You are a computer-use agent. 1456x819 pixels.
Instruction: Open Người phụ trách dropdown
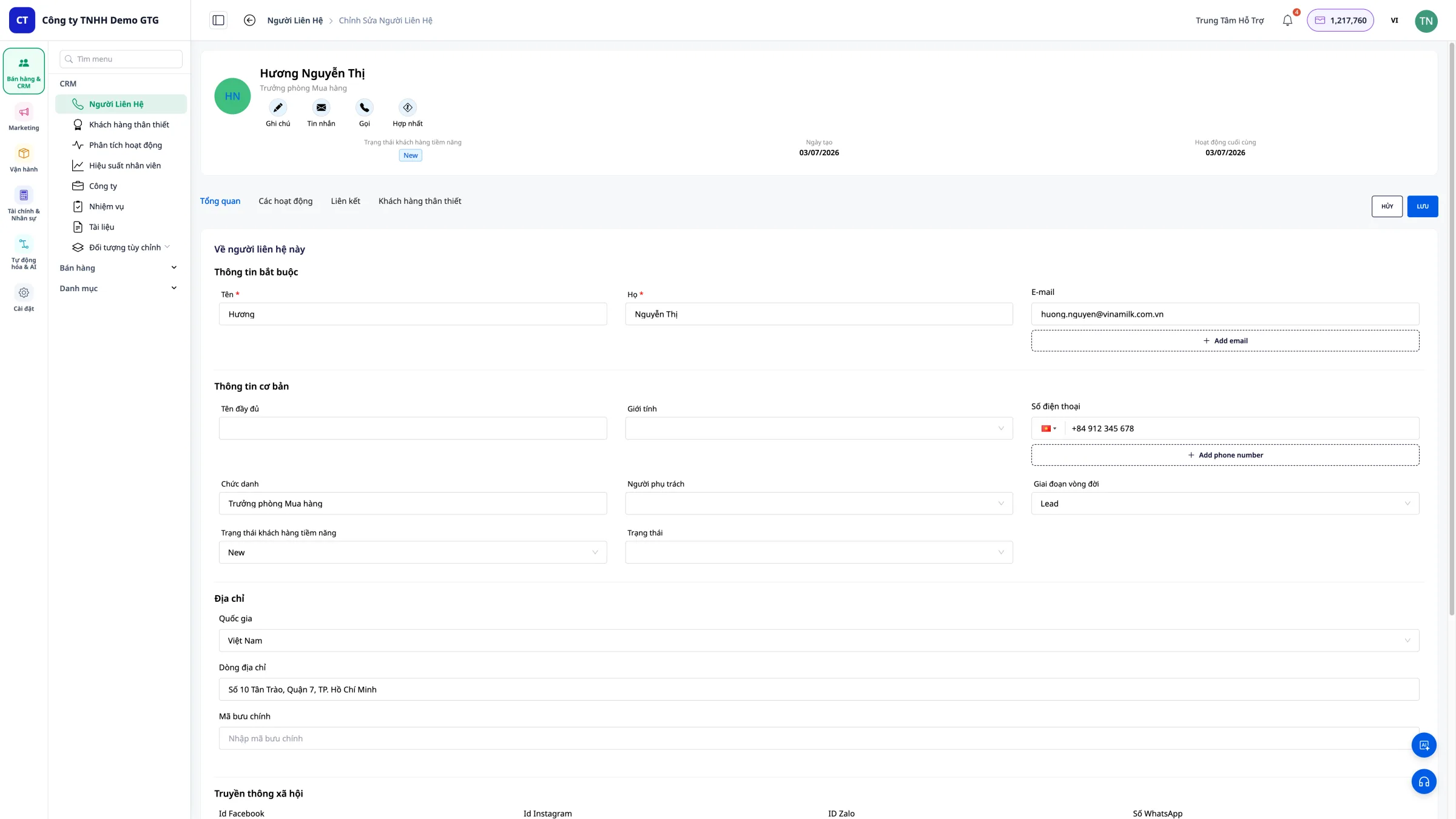(x=819, y=504)
